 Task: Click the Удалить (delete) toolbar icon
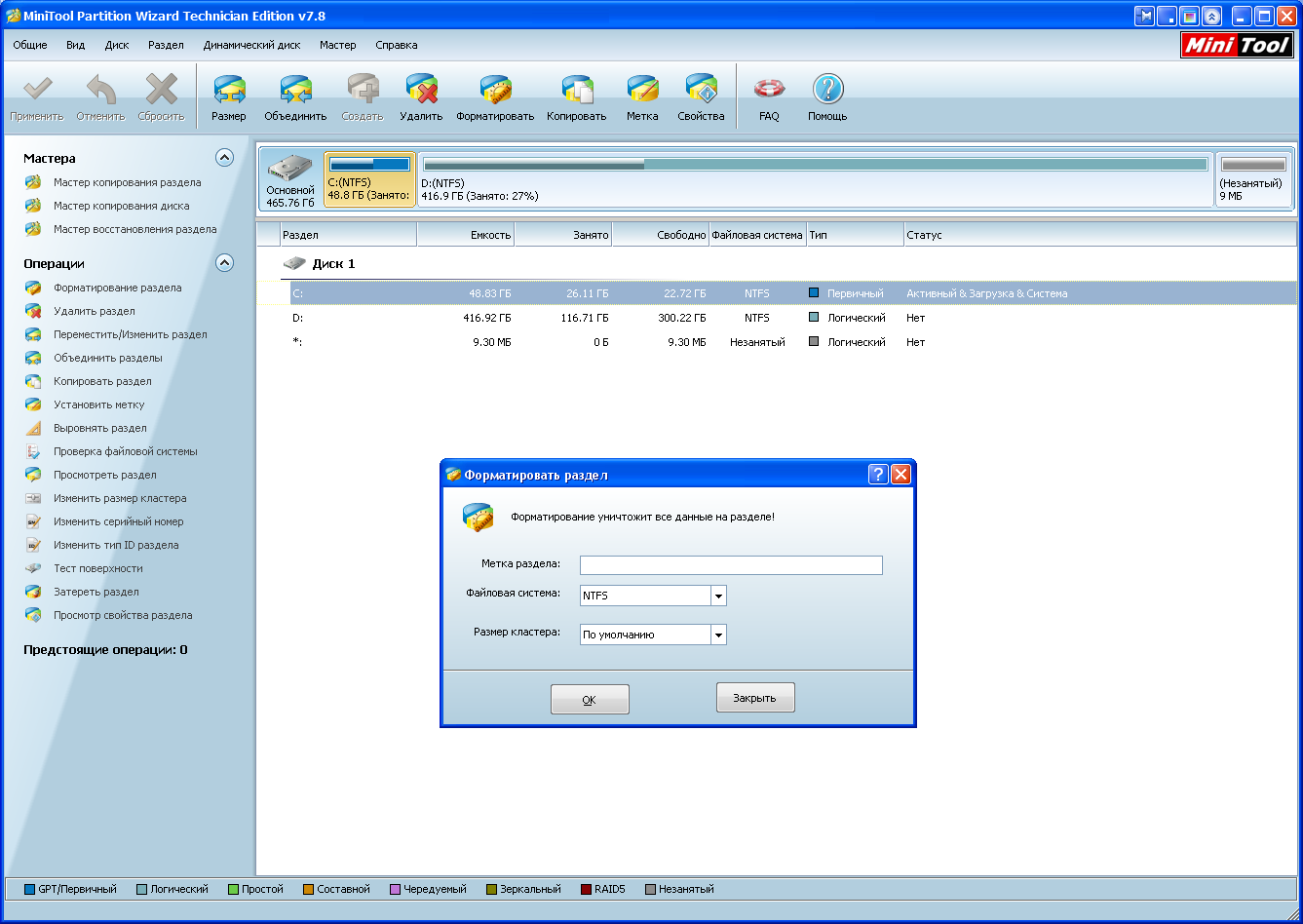pyautogui.click(x=421, y=90)
